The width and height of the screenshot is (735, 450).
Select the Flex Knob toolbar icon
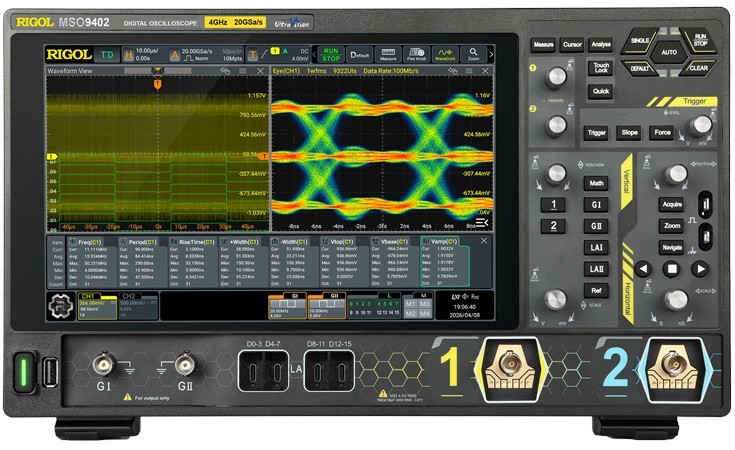417,54
